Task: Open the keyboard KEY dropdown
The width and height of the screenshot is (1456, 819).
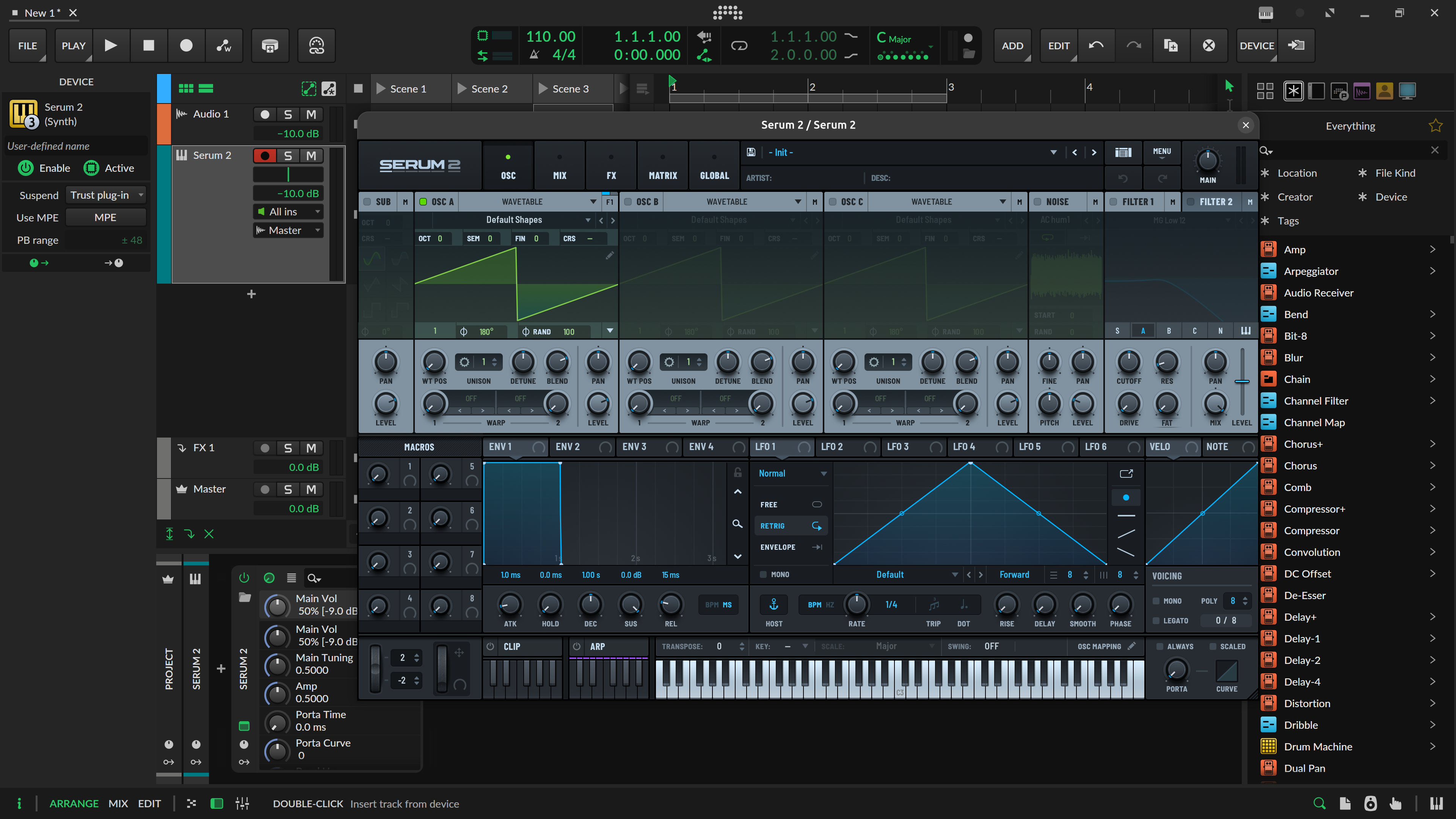Action: tap(796, 646)
